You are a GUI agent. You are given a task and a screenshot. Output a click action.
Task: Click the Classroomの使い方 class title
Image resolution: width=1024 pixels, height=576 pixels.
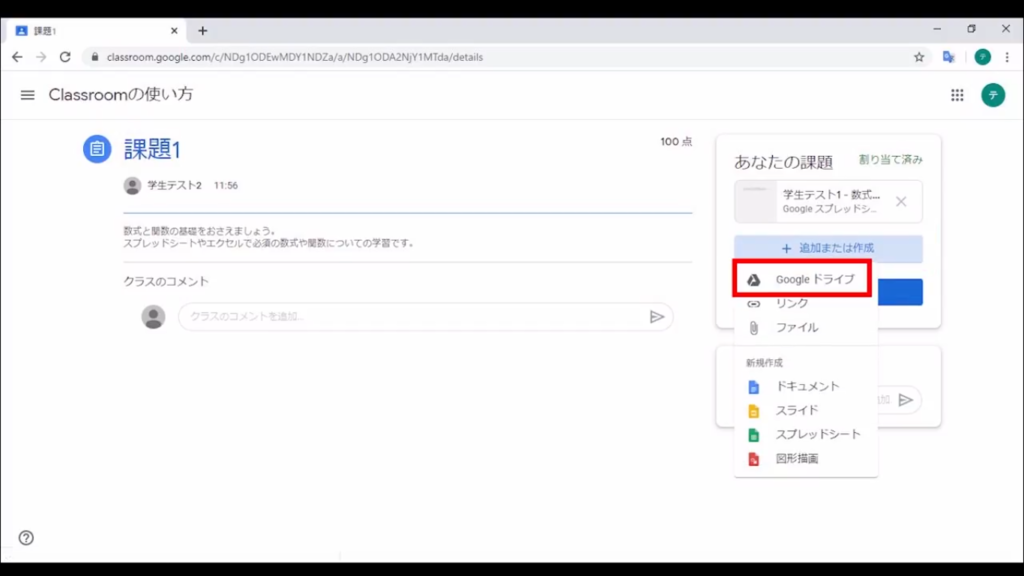pyautogui.click(x=121, y=95)
